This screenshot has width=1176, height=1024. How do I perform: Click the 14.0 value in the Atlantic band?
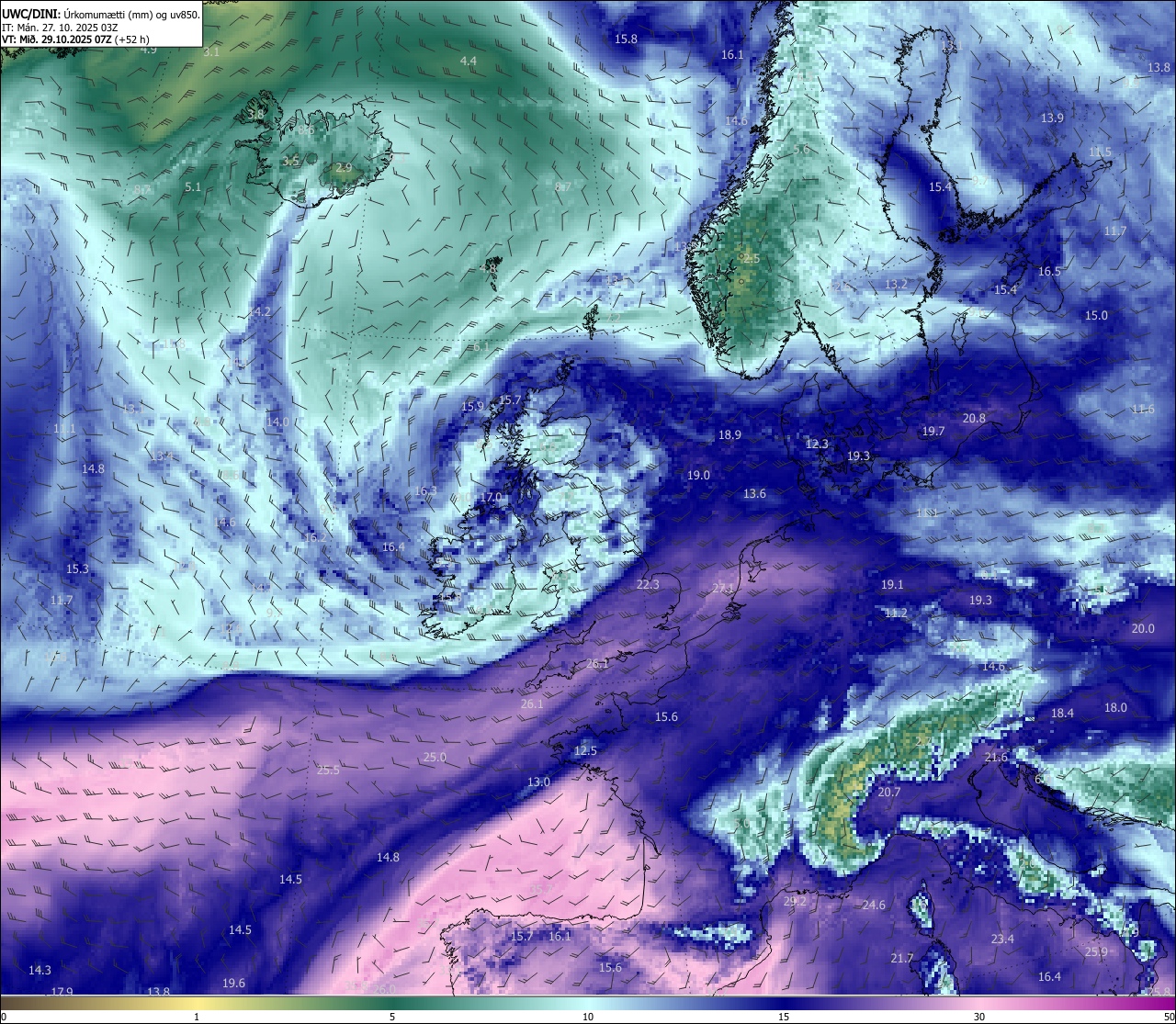277,422
